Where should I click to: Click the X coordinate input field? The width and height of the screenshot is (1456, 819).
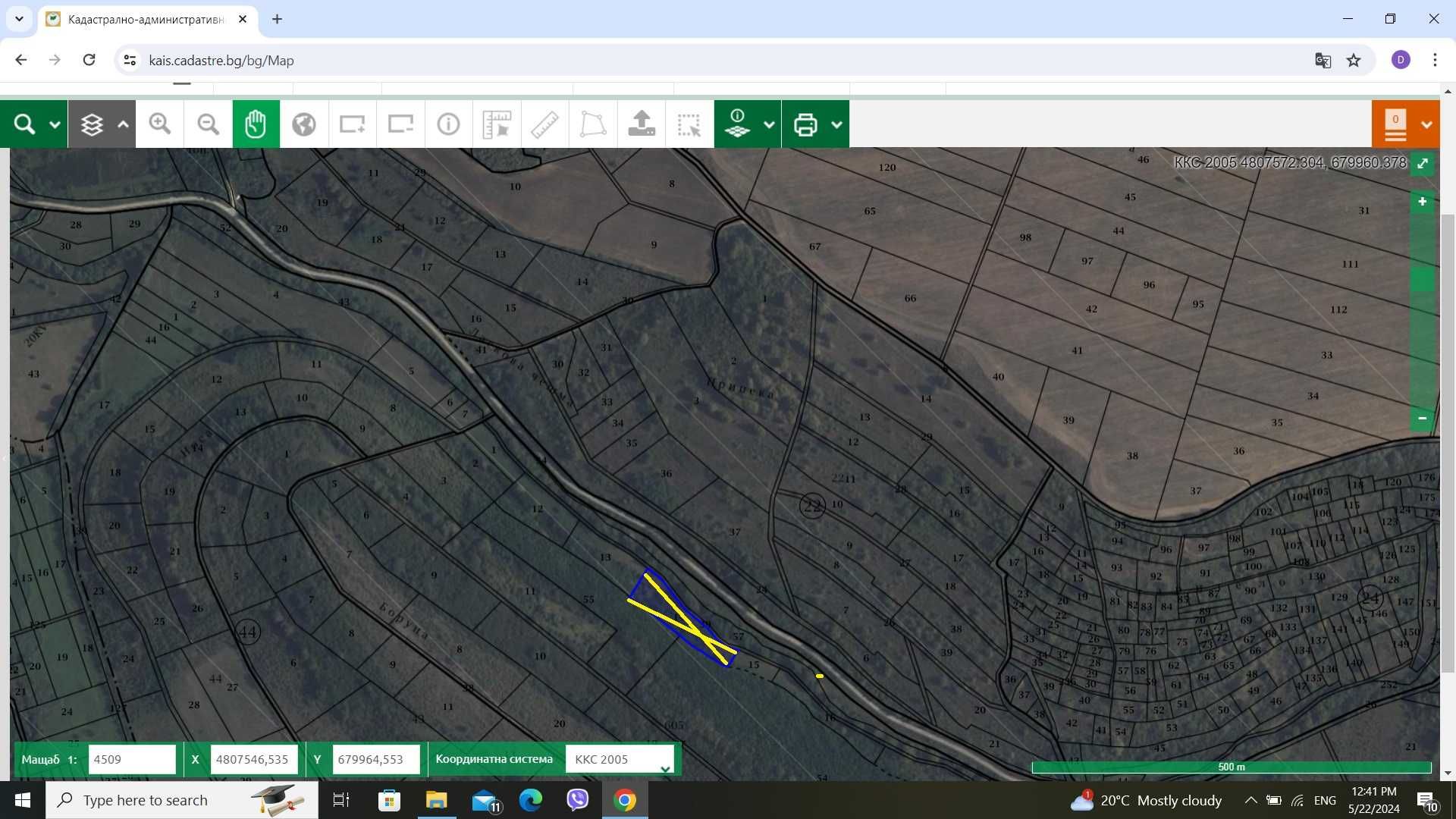click(x=254, y=759)
